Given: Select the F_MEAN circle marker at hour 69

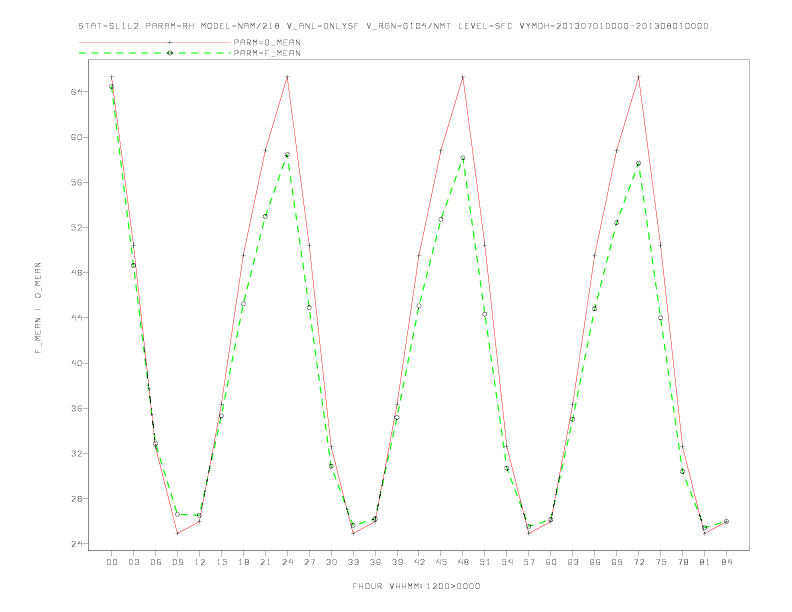Looking at the screenshot, I should point(617,223).
